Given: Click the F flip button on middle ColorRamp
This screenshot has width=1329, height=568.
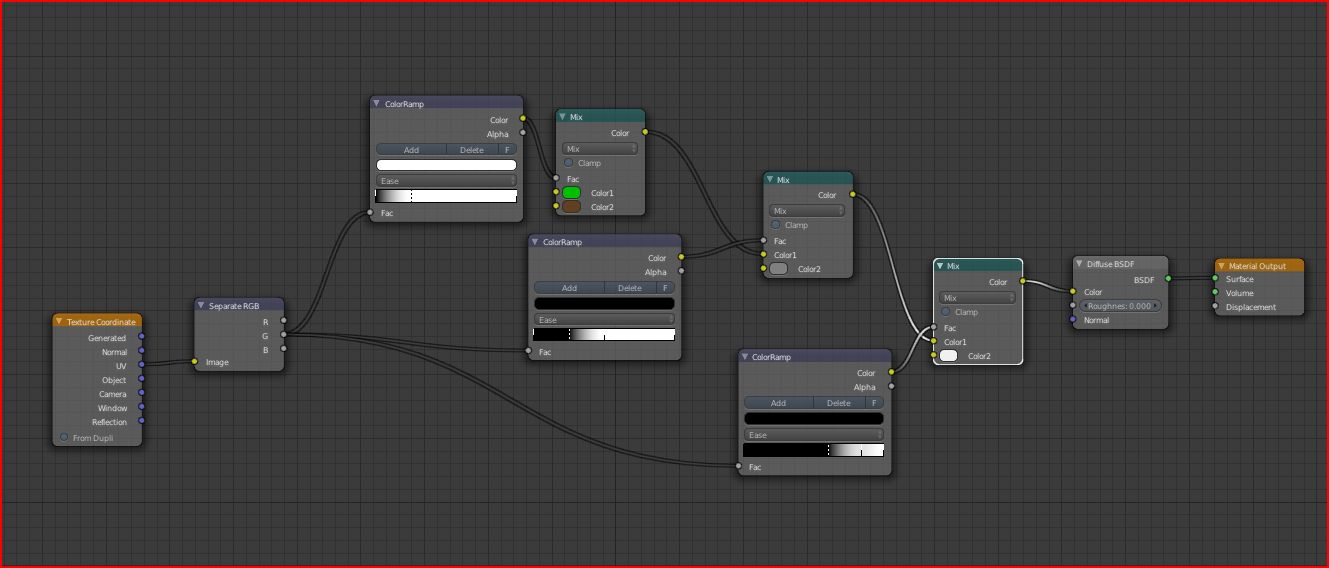Looking at the screenshot, I should coord(666,288).
